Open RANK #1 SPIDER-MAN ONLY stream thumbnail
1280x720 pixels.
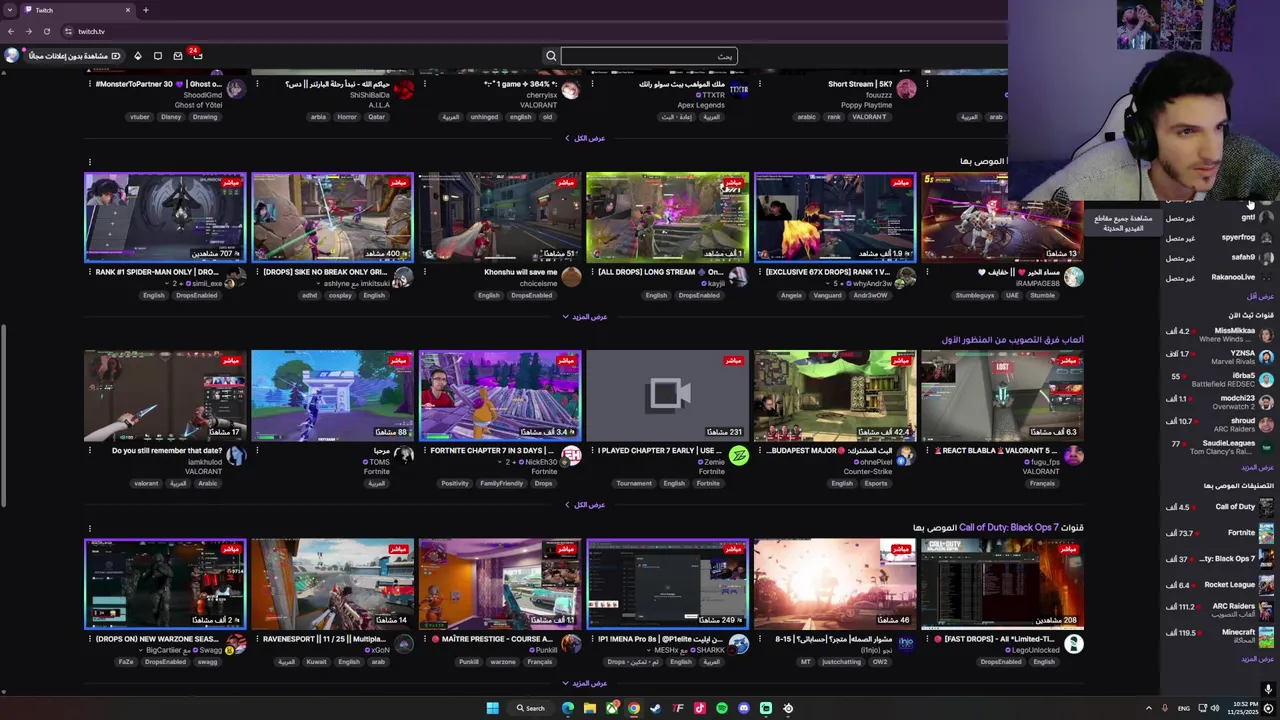click(165, 218)
